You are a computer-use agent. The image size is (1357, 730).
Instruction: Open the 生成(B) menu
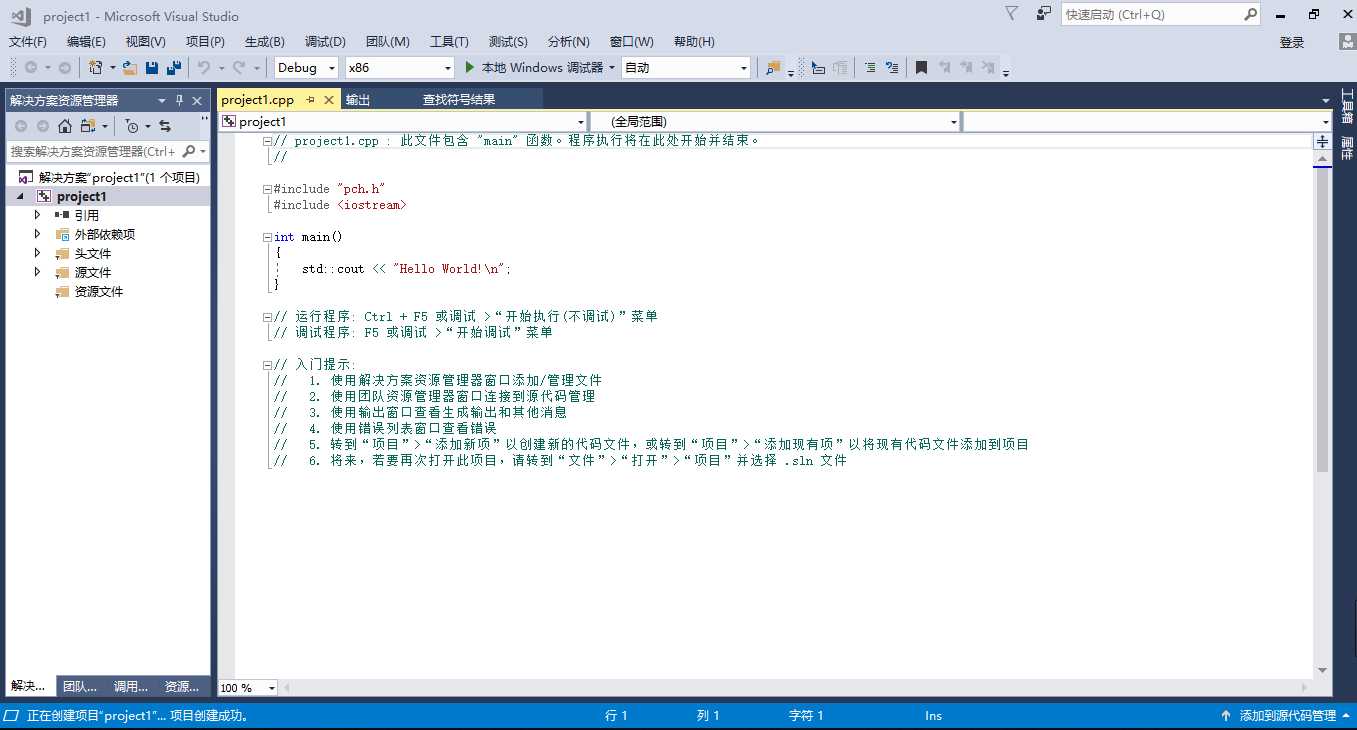[x=265, y=42]
